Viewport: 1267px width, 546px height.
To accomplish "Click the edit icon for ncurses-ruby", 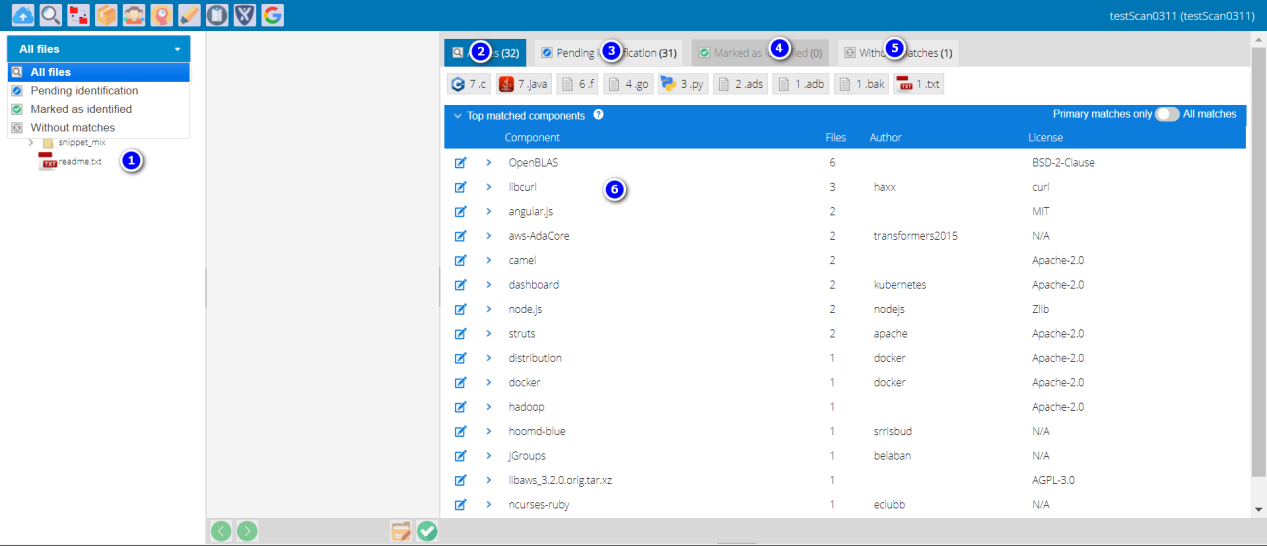I will click(461, 505).
